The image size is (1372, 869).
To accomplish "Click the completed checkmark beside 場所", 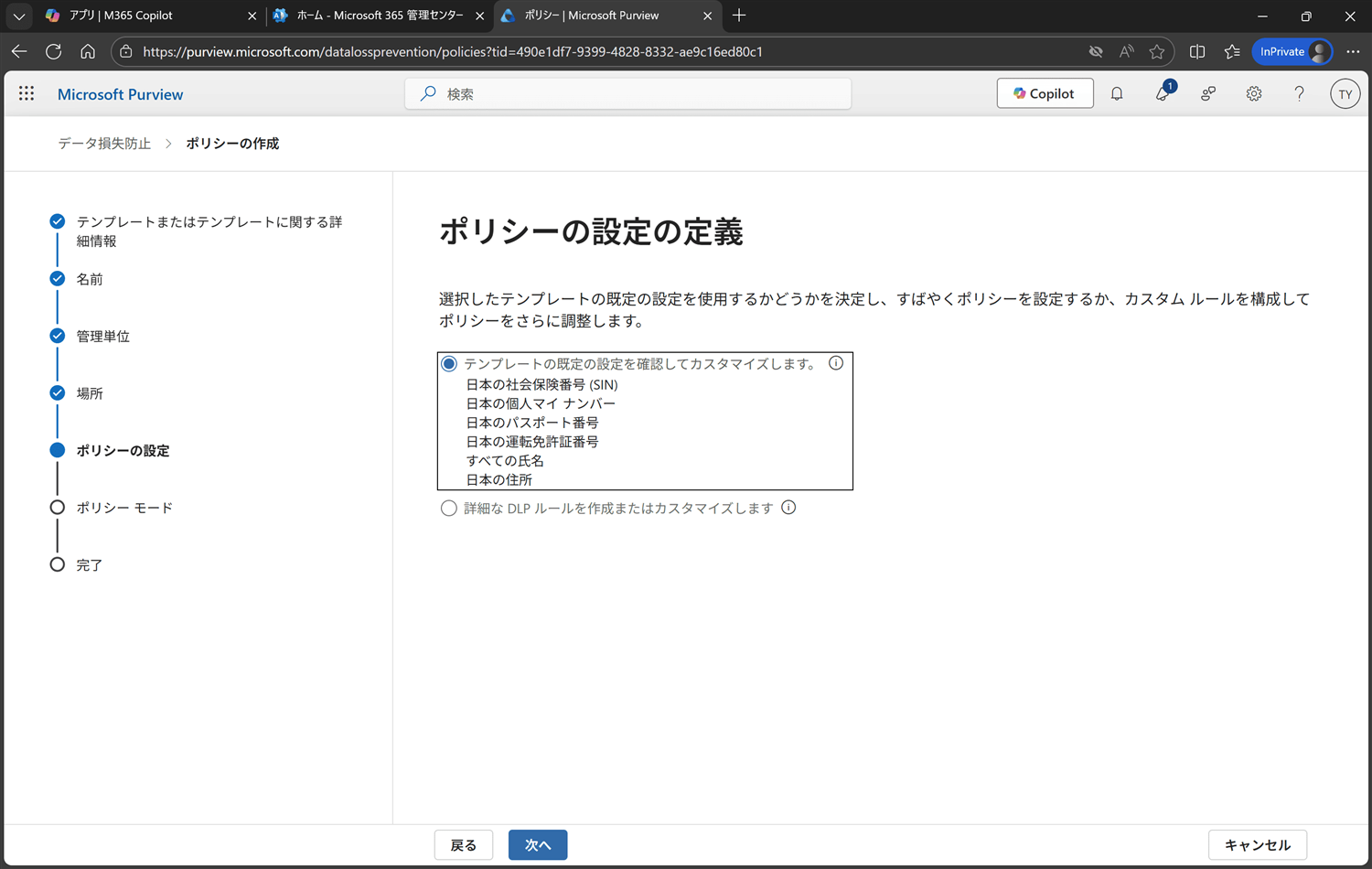I will [x=58, y=392].
